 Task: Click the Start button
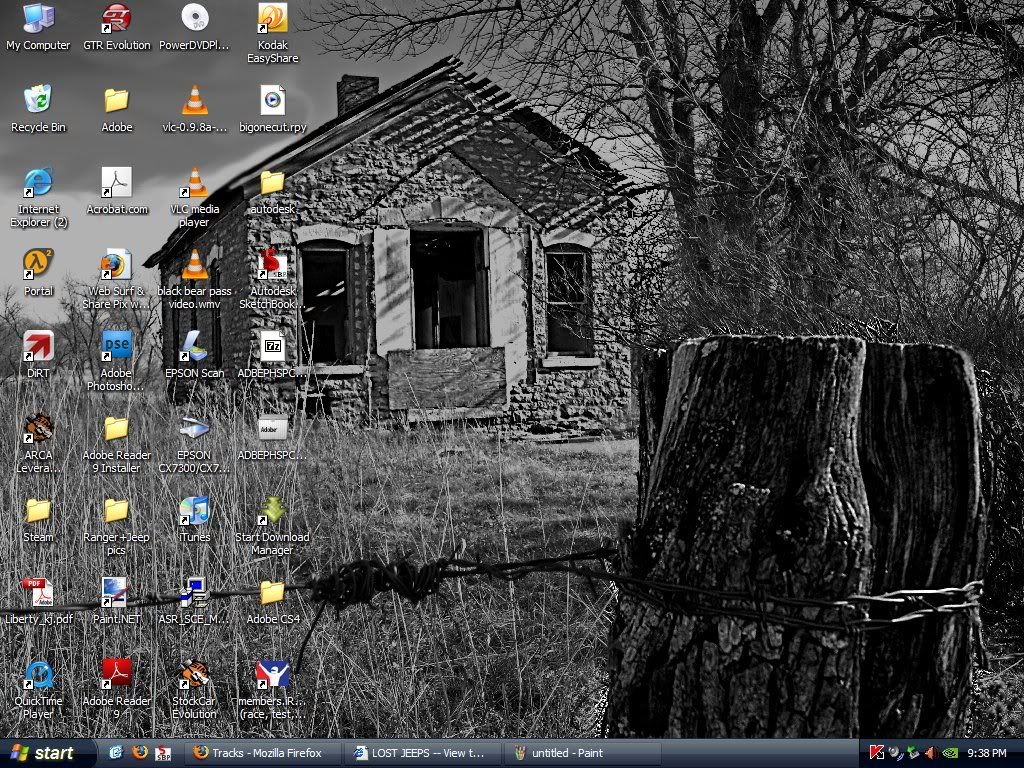(x=42, y=753)
